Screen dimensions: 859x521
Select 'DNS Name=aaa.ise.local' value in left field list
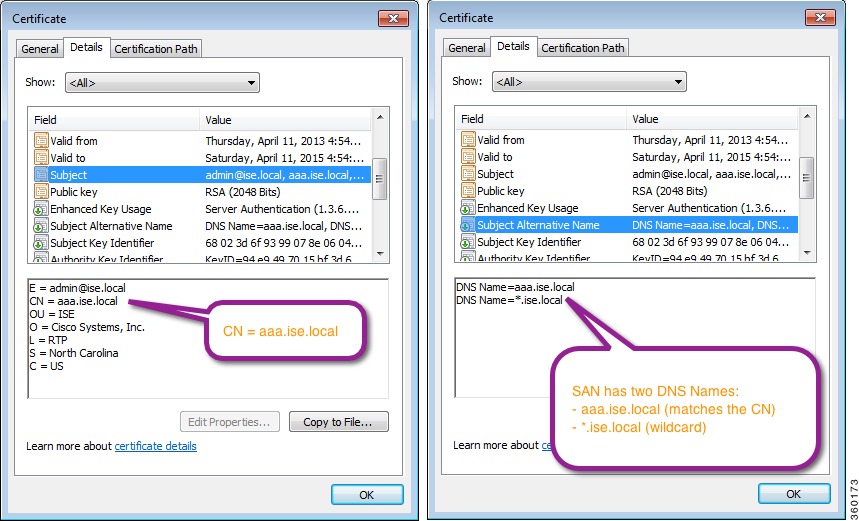[x=283, y=226]
